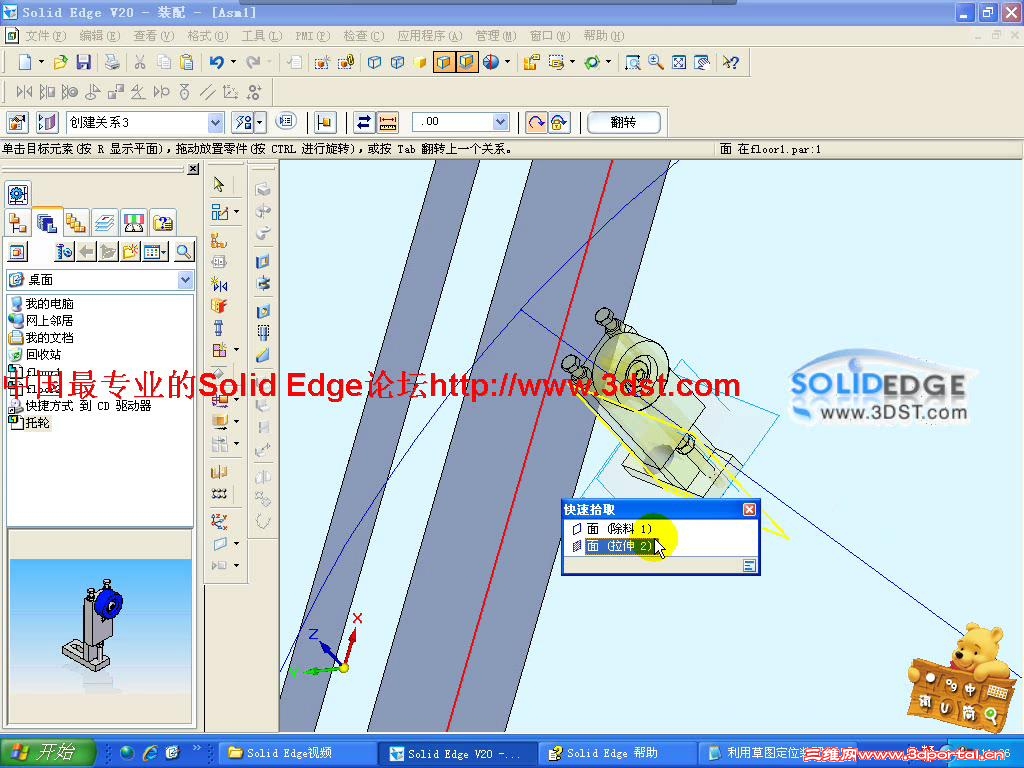Click the Windows 开始 Start button
Image resolution: width=1024 pixels, height=768 pixels.
point(48,752)
